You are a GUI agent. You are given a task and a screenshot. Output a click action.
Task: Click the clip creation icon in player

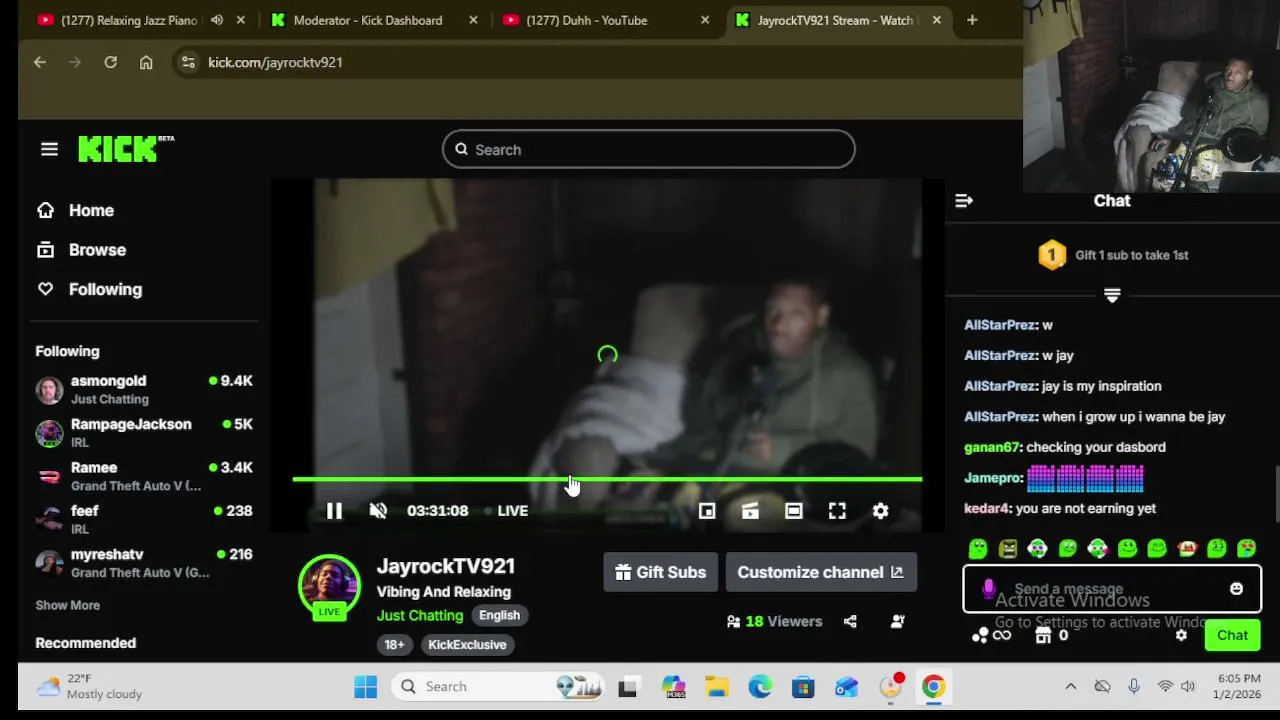750,511
